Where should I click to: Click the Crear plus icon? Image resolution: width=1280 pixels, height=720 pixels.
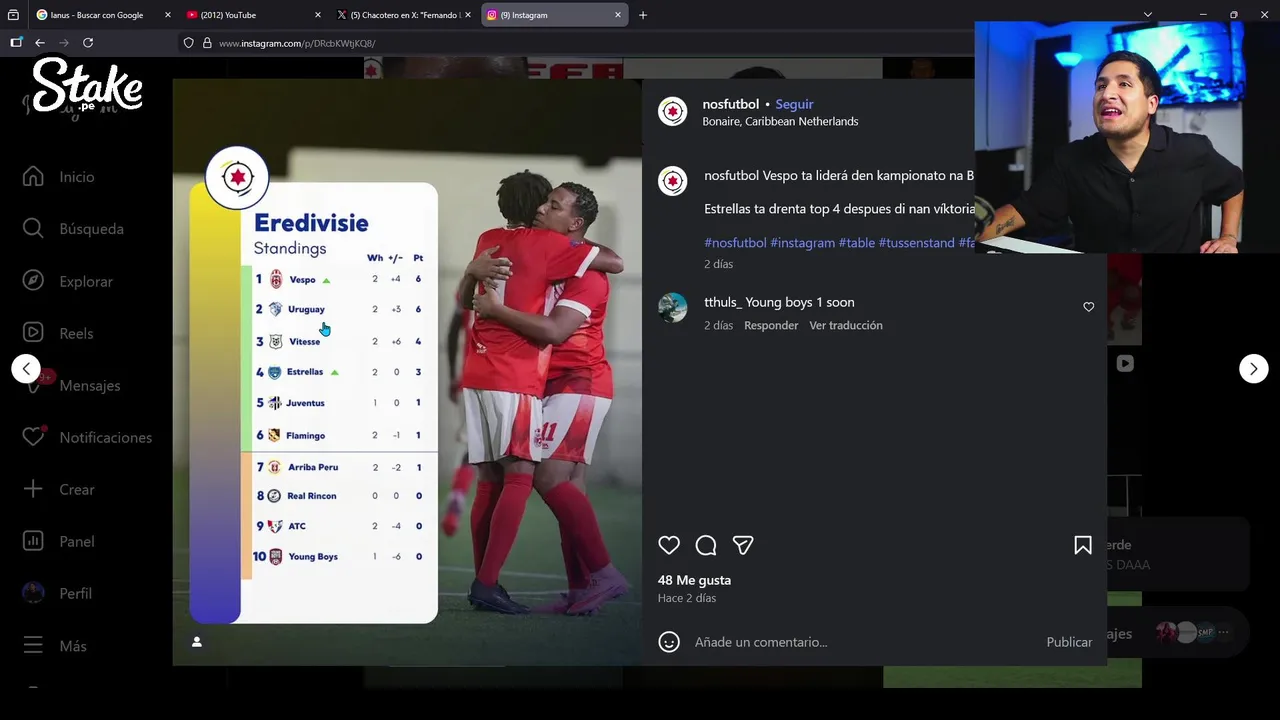pos(33,489)
